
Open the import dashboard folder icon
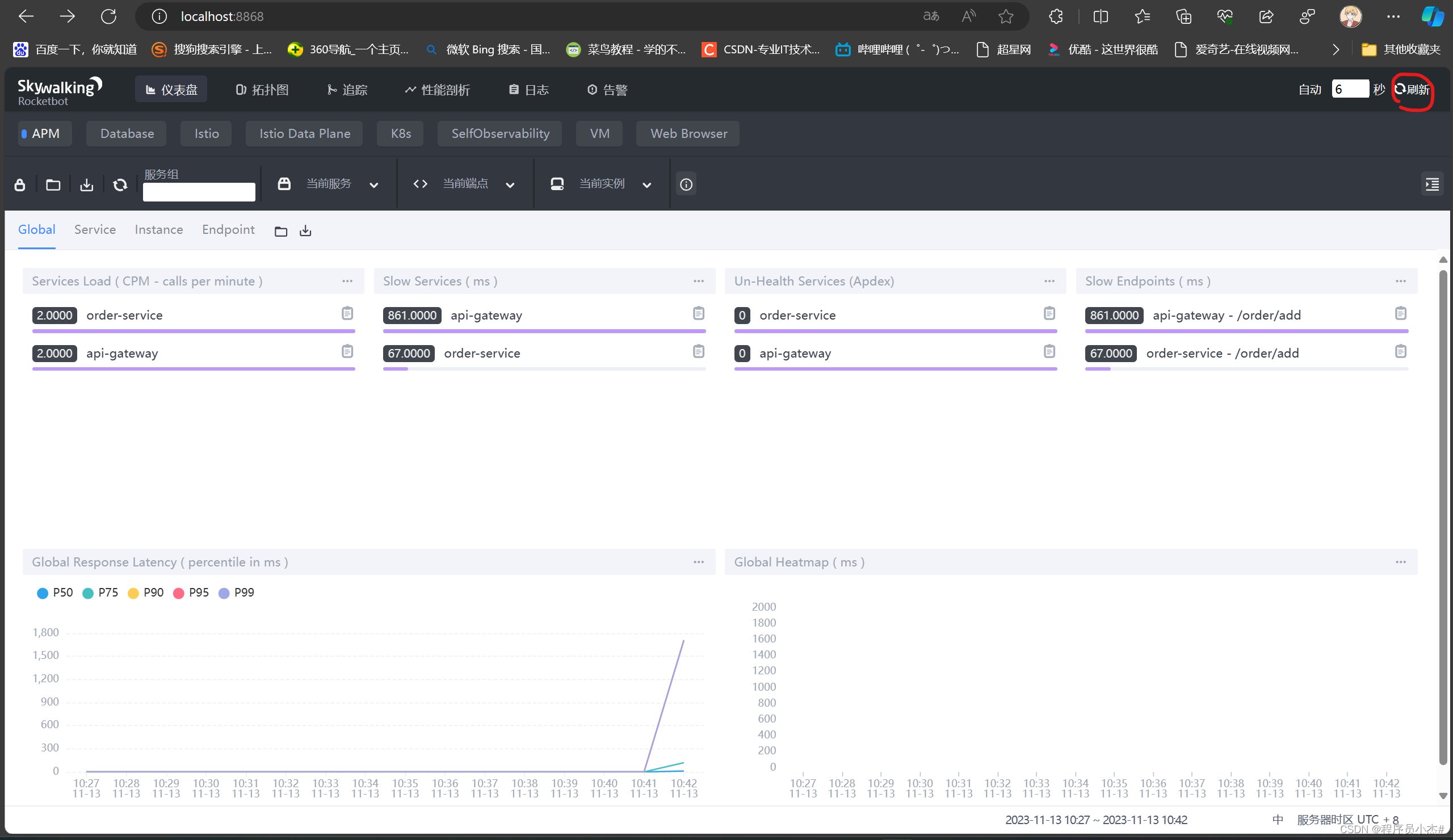pyautogui.click(x=53, y=184)
